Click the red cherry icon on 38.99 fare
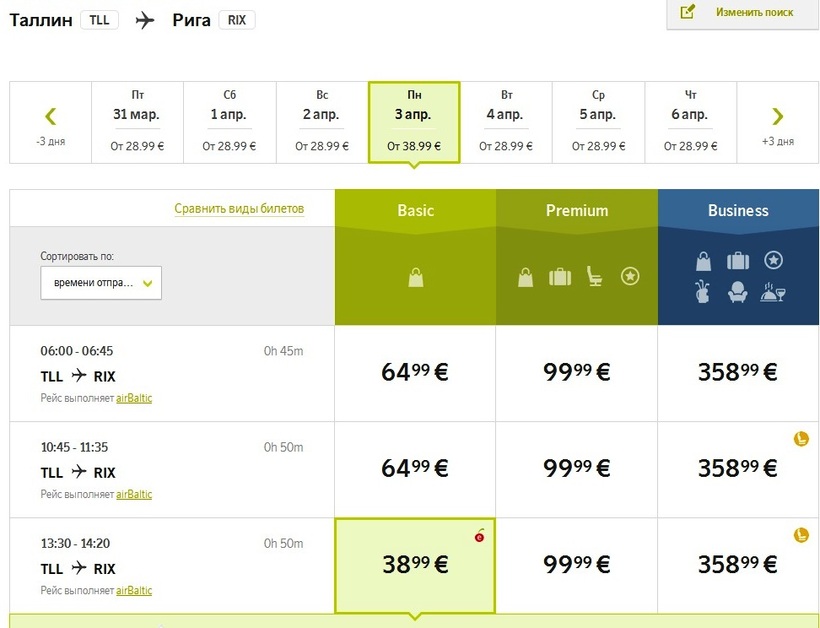The height and width of the screenshot is (628, 820). (x=479, y=536)
